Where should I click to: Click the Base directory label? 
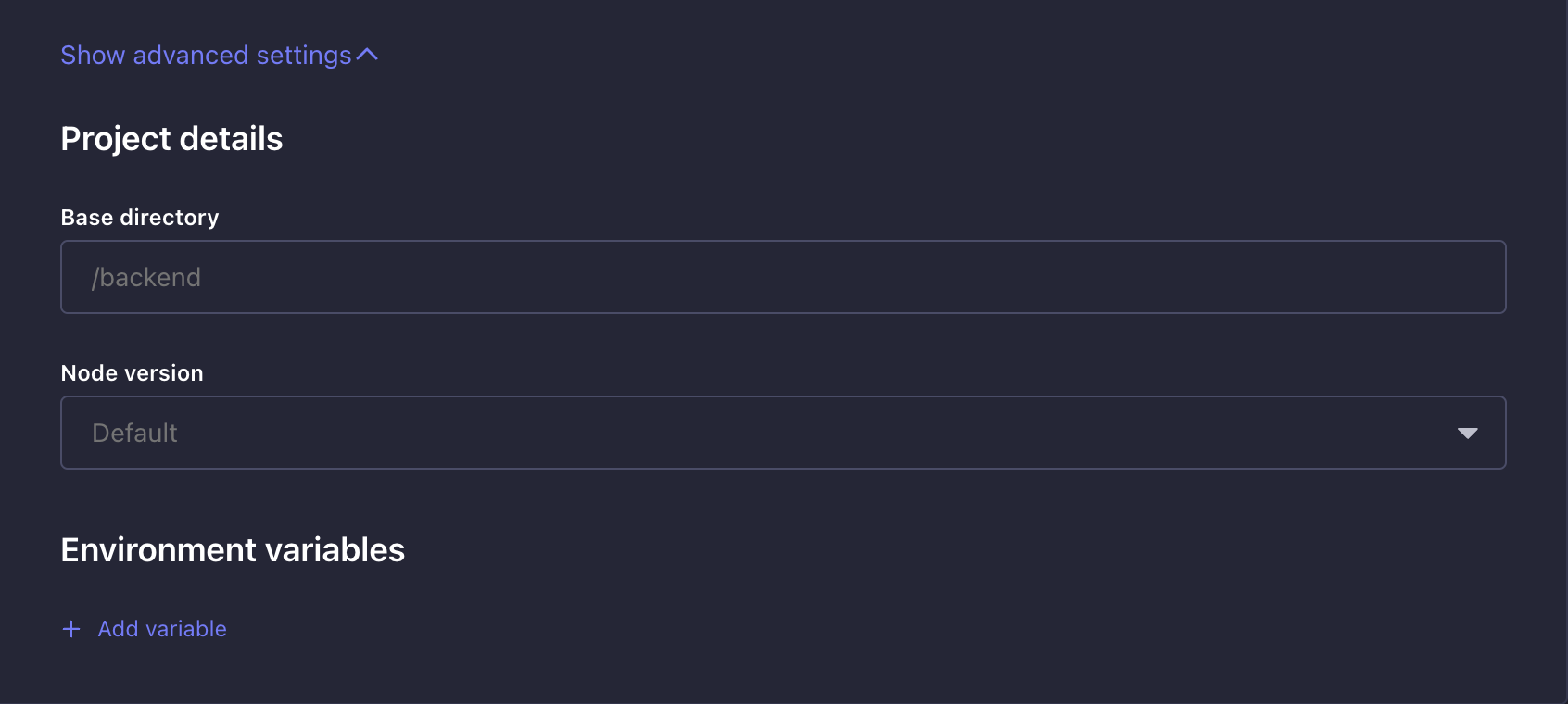tap(140, 218)
